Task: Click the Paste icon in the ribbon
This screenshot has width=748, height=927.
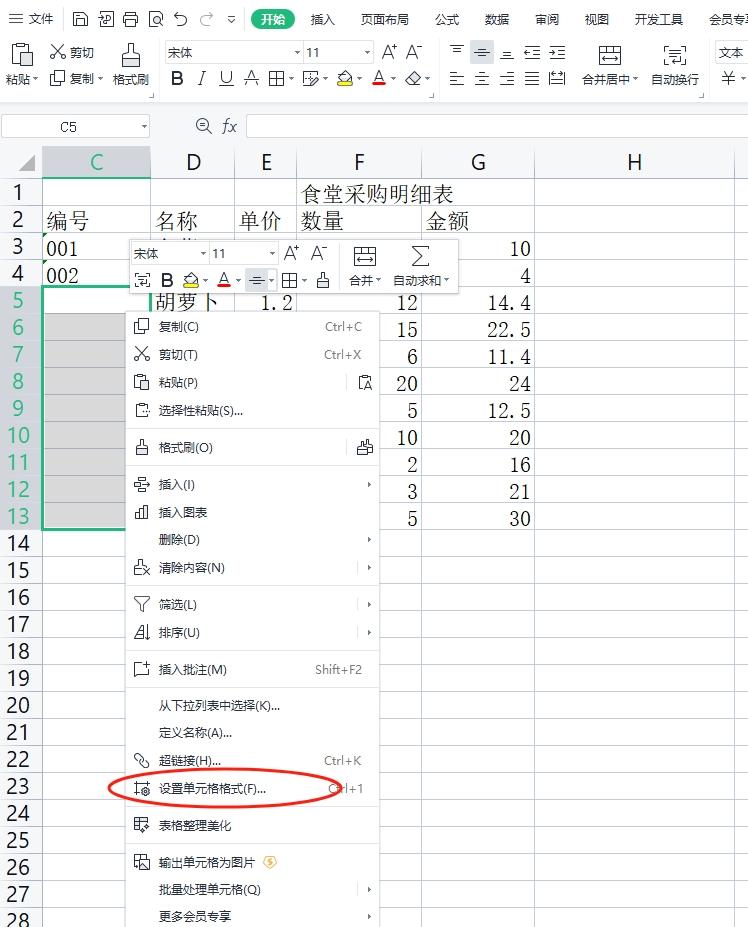Action: pos(22,55)
